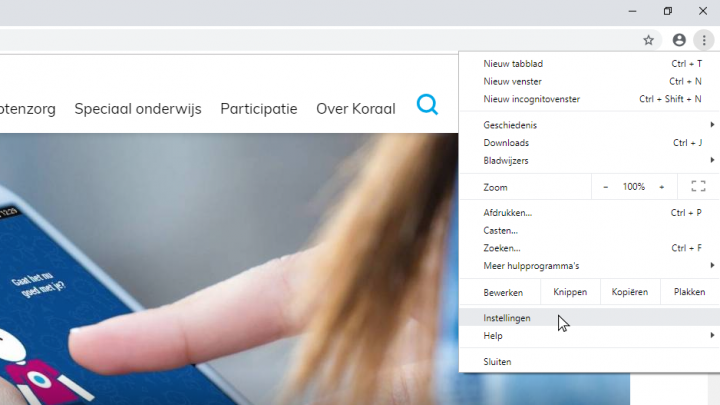Screen dimensions: 720x405
Task: Choose Zoeken... in the menu
Action: pyautogui.click(x=590, y=248)
